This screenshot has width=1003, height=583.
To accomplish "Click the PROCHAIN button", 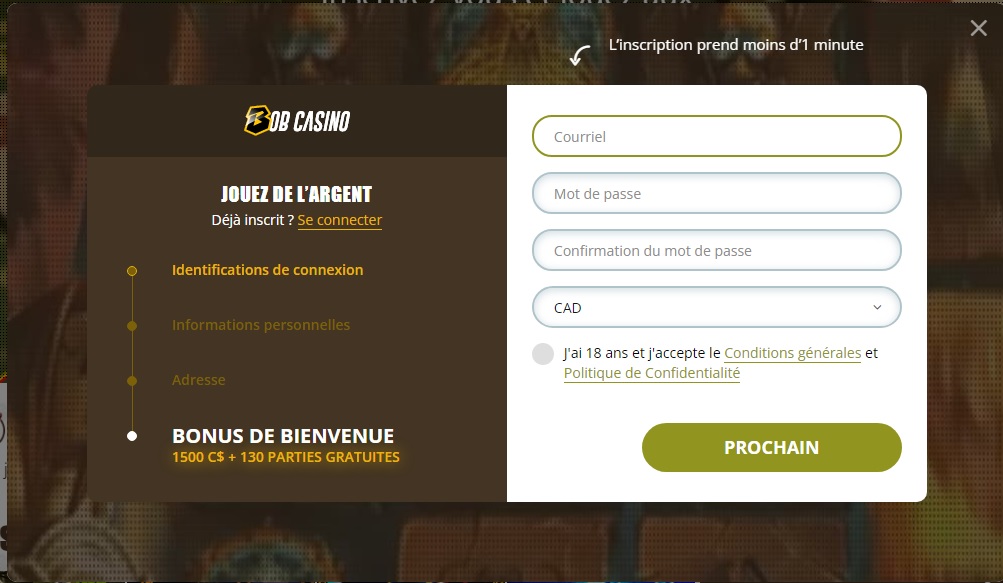I will 771,447.
